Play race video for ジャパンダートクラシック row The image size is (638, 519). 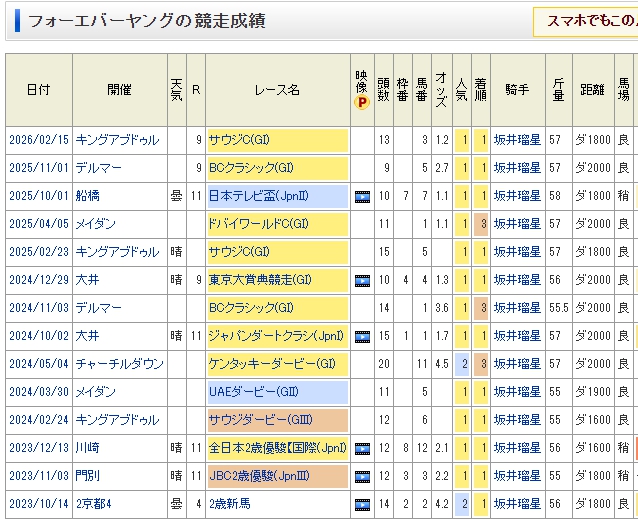362,337
